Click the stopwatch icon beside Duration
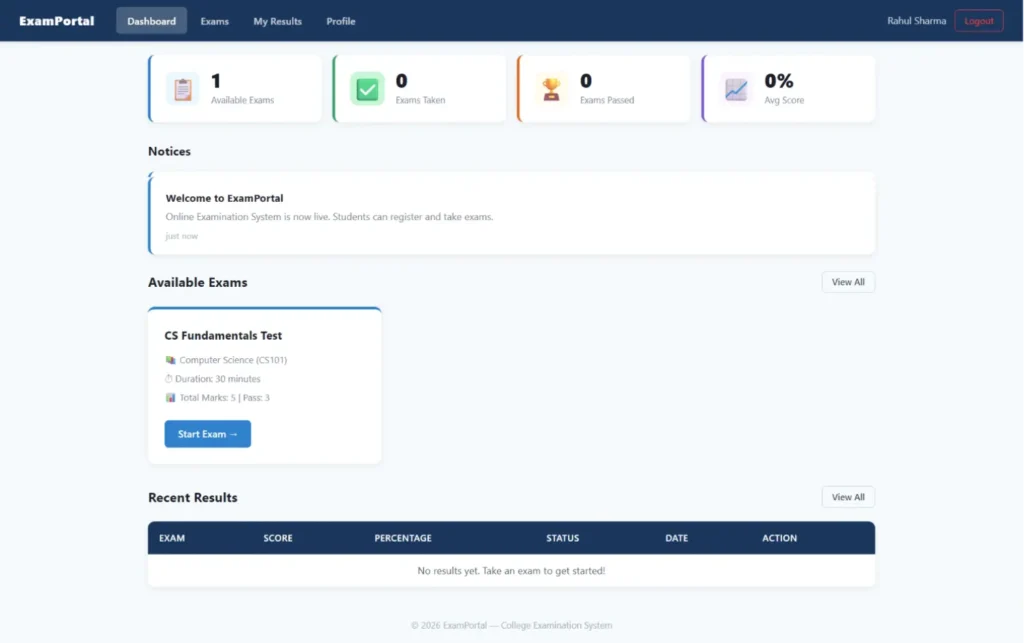The image size is (1024, 643). pyautogui.click(x=169, y=379)
